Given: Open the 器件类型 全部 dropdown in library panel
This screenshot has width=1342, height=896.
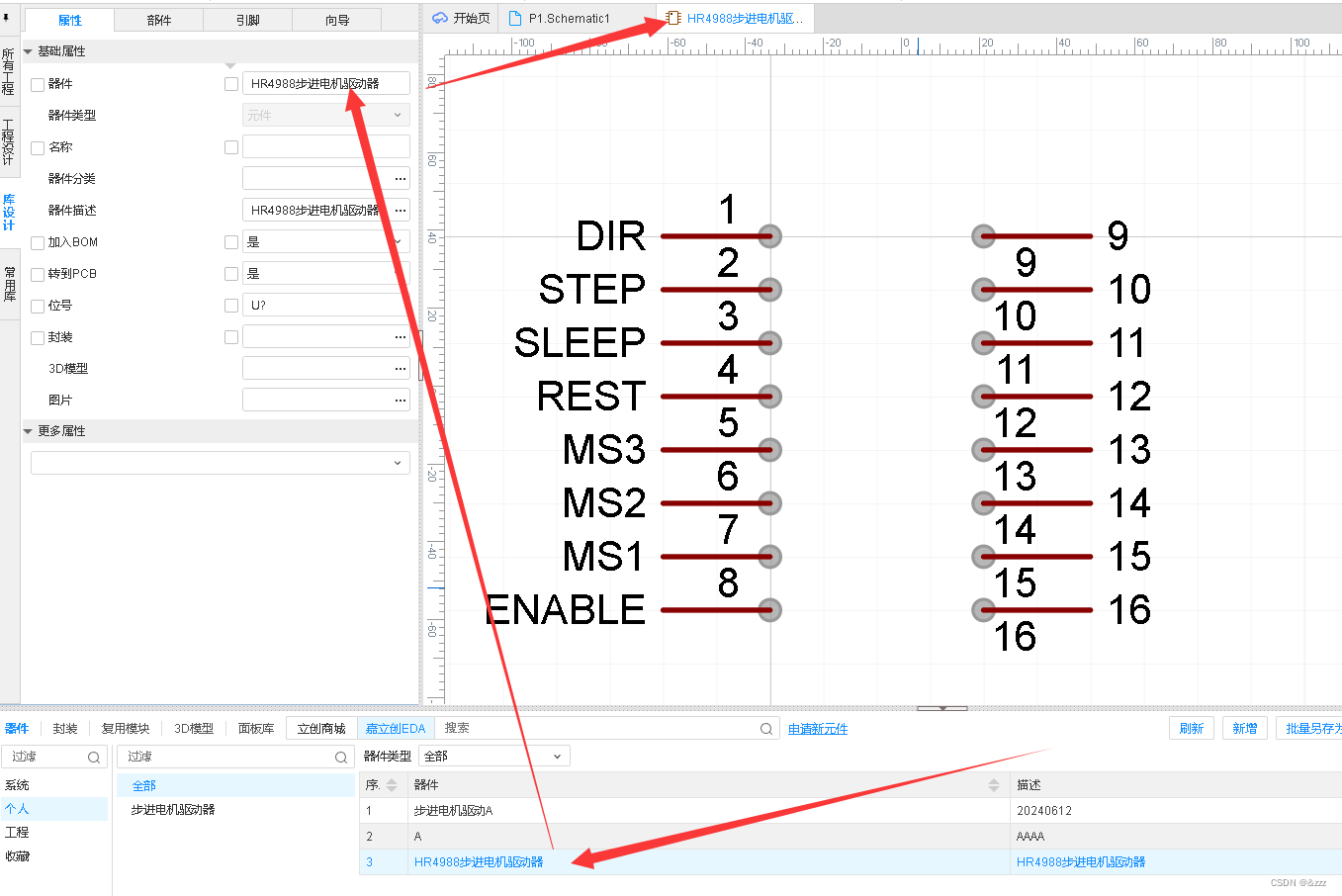Looking at the screenshot, I should (494, 757).
